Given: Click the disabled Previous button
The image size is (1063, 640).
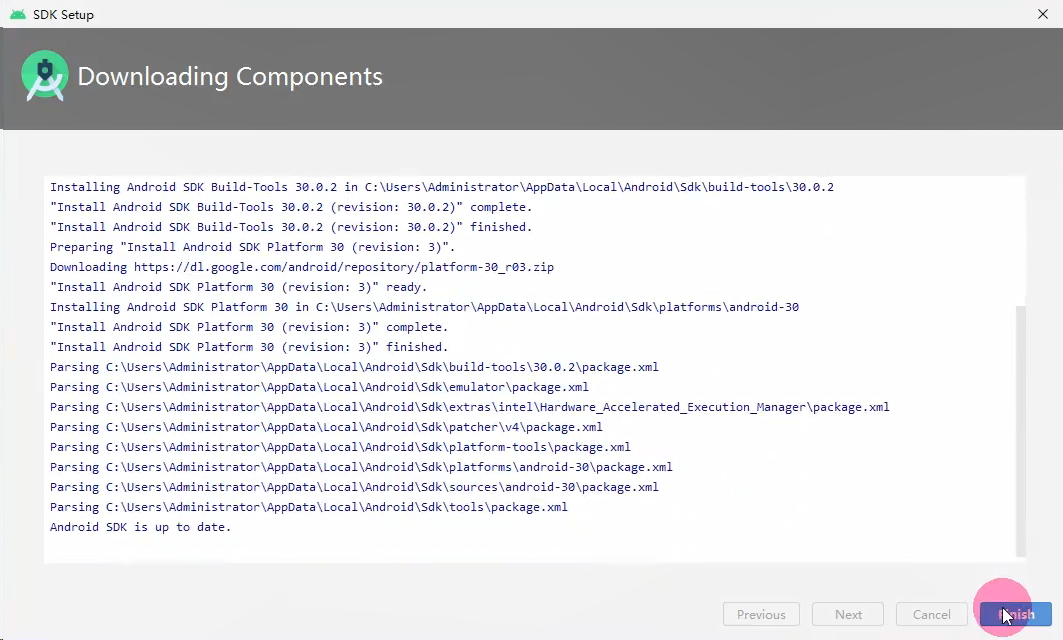Looking at the screenshot, I should pyautogui.click(x=761, y=614).
